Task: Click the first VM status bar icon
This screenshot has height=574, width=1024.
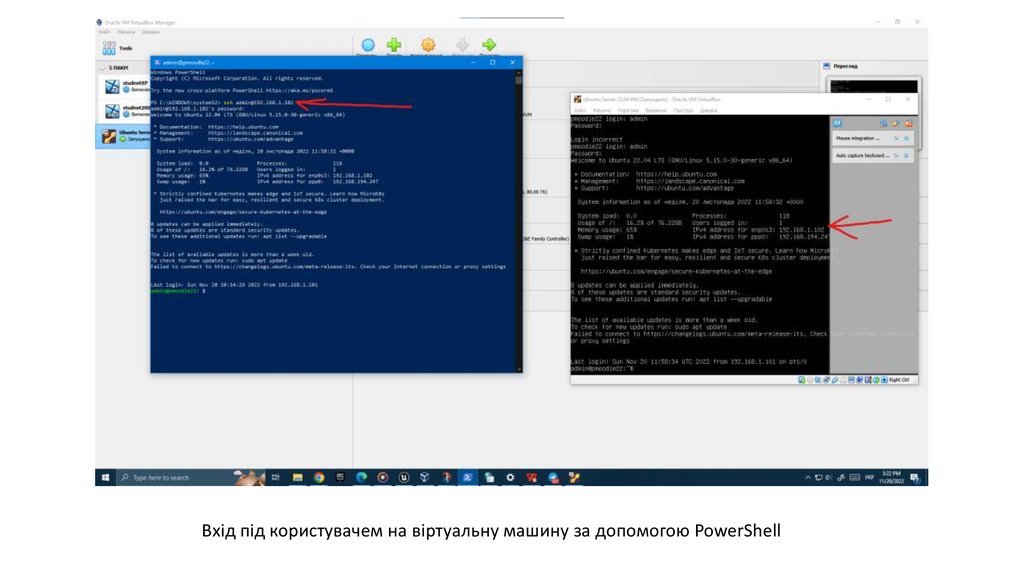Action: [801, 379]
